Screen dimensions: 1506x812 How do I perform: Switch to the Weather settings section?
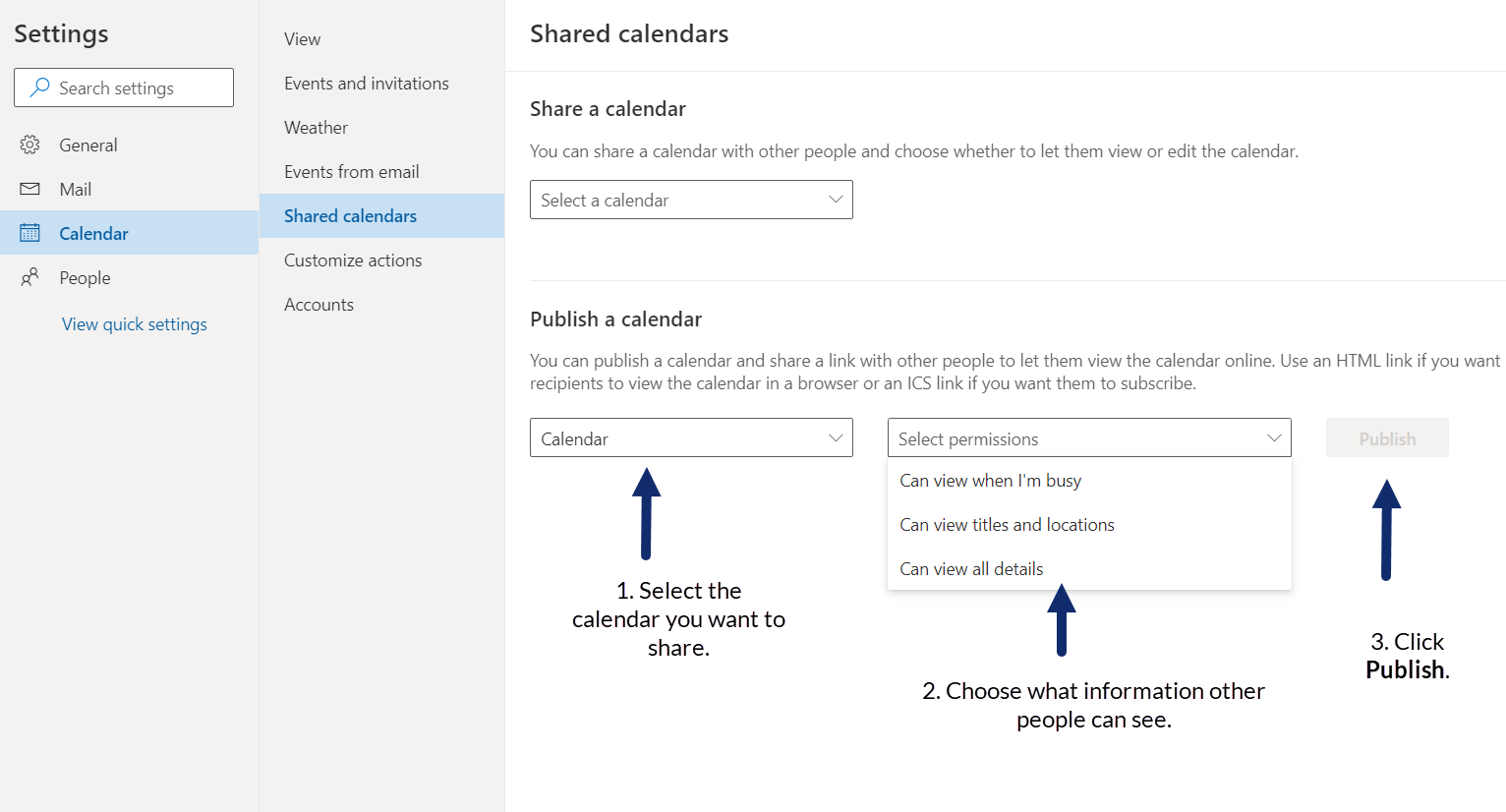pos(315,127)
